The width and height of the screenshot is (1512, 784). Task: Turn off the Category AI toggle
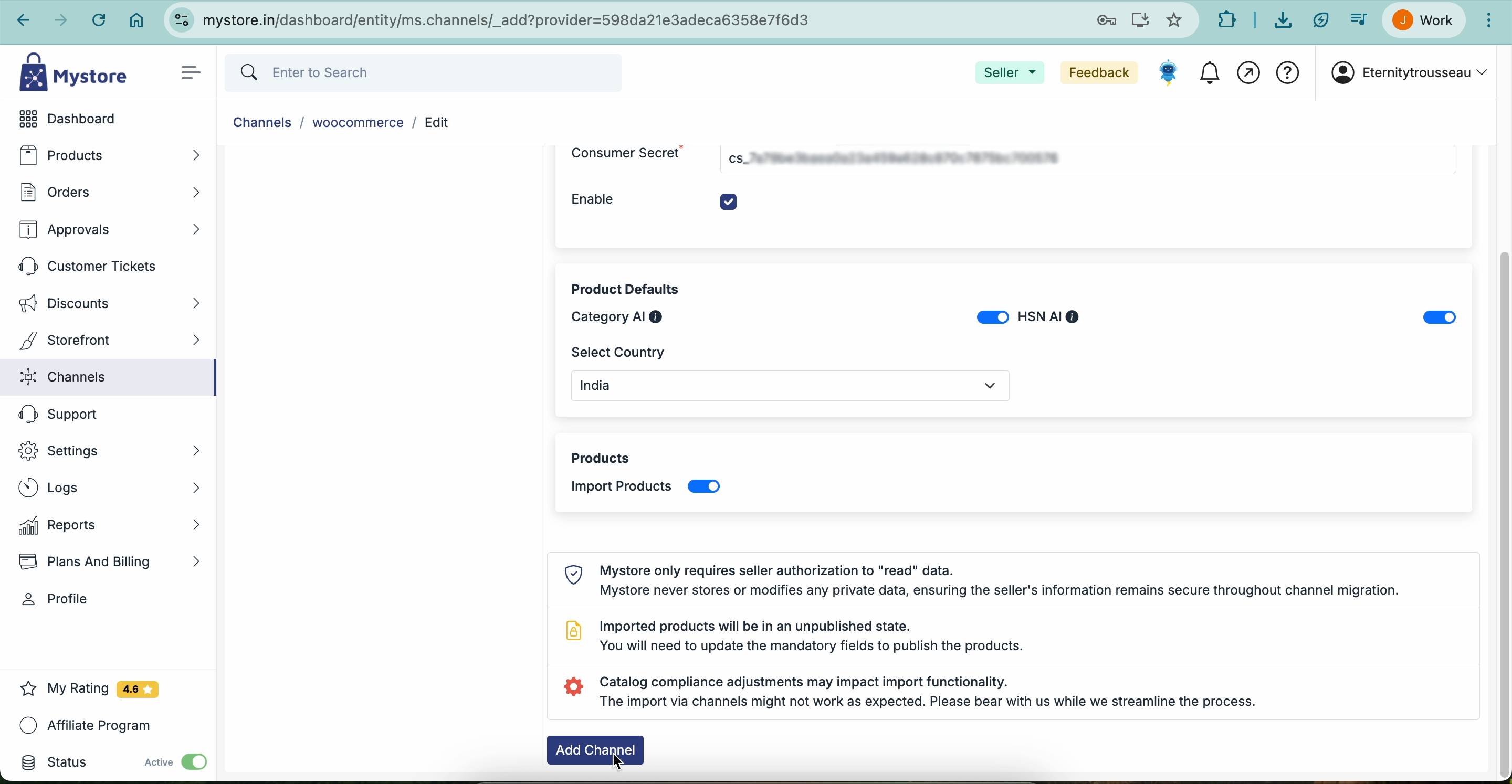click(x=993, y=318)
